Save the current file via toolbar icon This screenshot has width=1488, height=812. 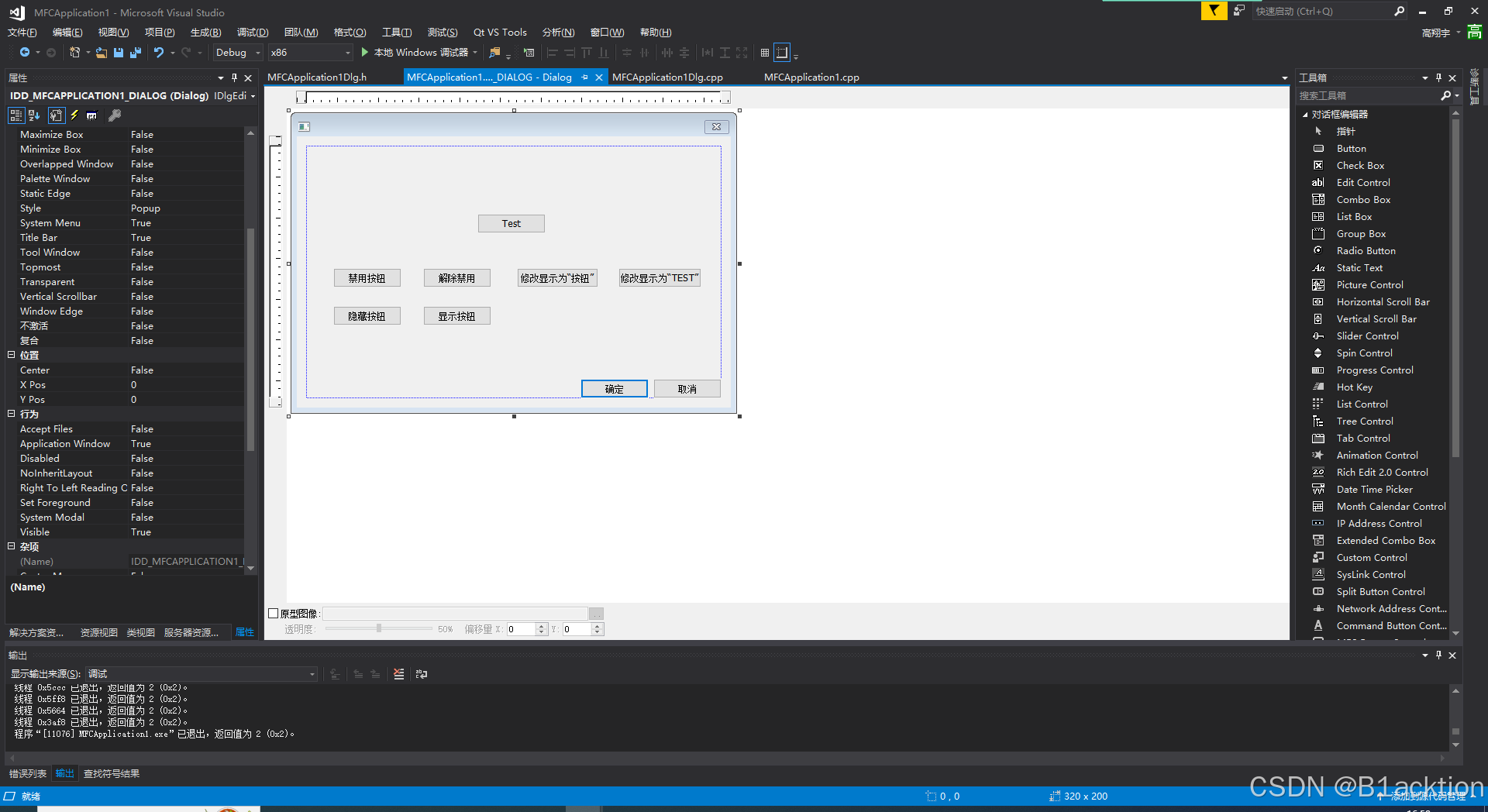(119, 53)
